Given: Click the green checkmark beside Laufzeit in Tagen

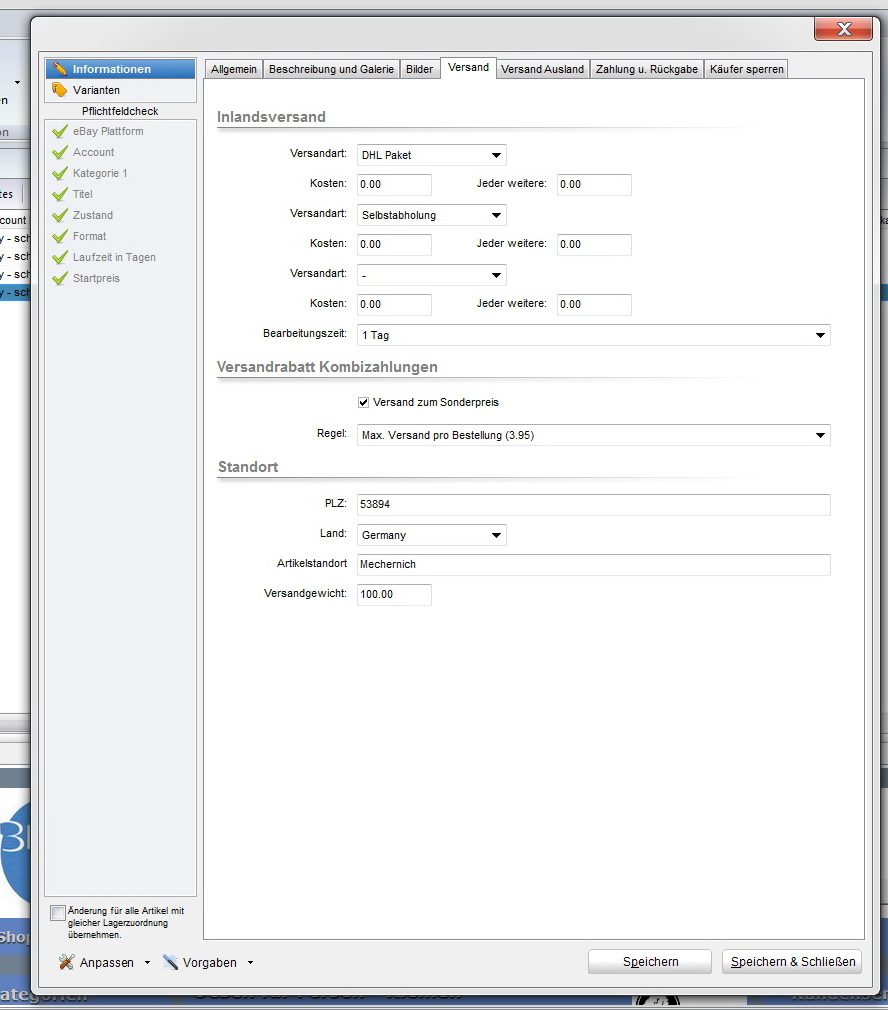Looking at the screenshot, I should [60, 258].
